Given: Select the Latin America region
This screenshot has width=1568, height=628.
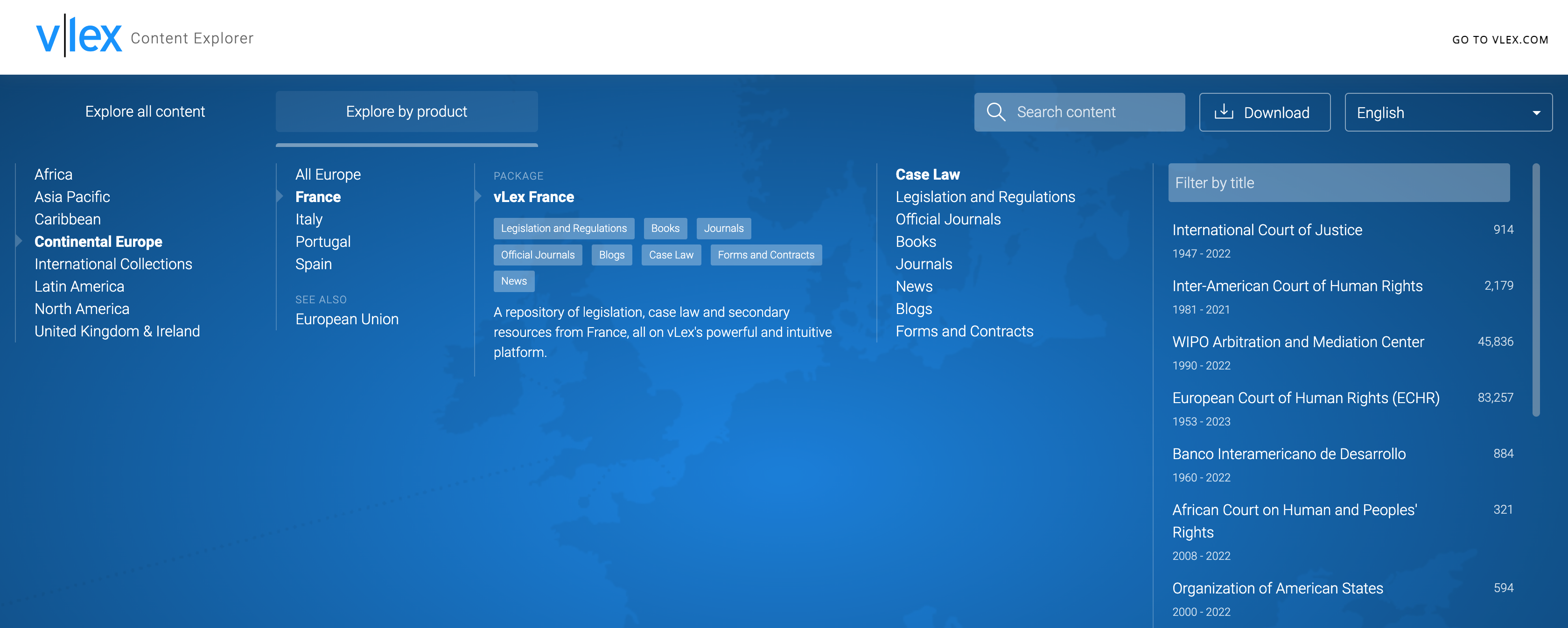Looking at the screenshot, I should (x=79, y=286).
